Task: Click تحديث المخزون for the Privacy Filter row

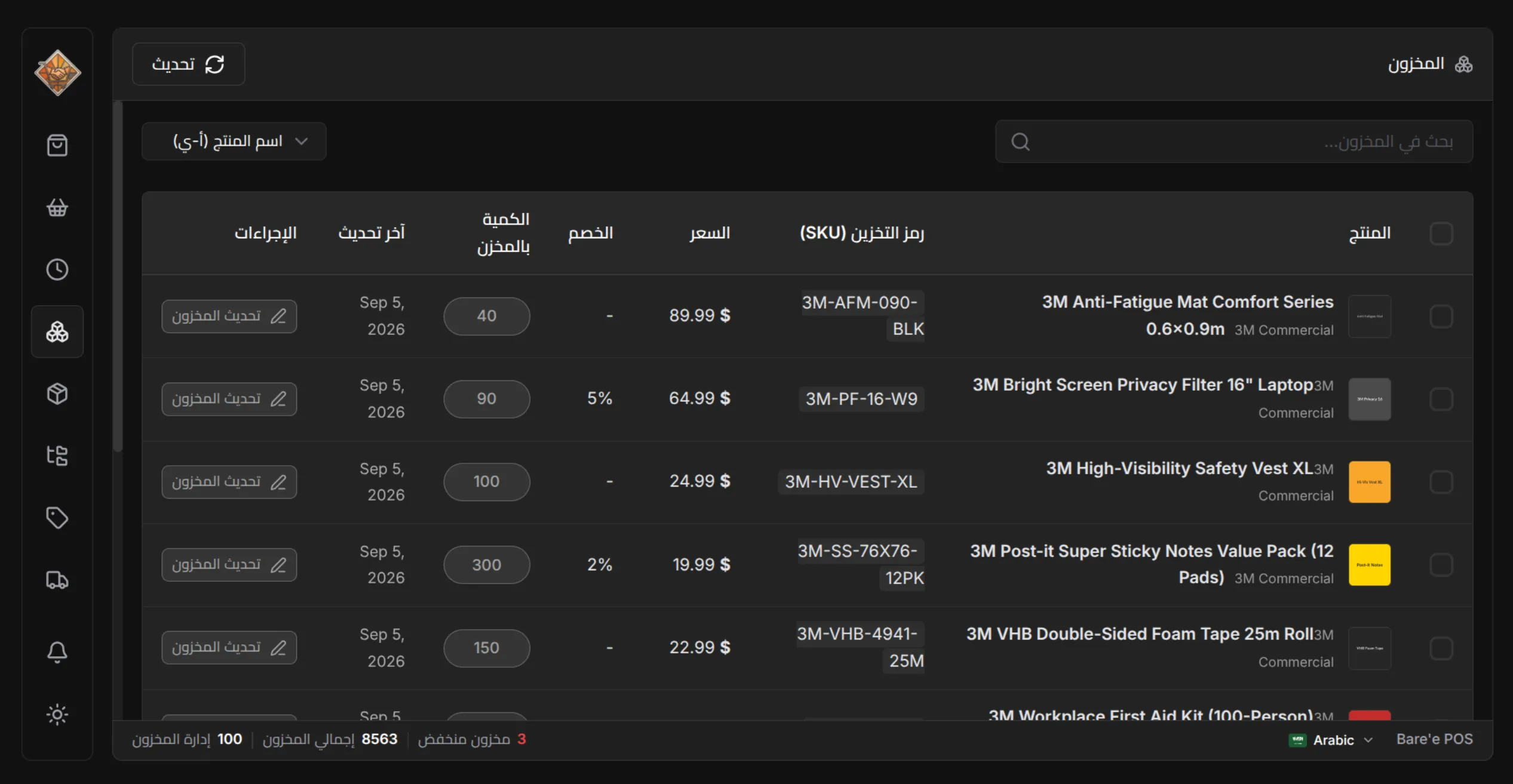Action: click(x=229, y=399)
